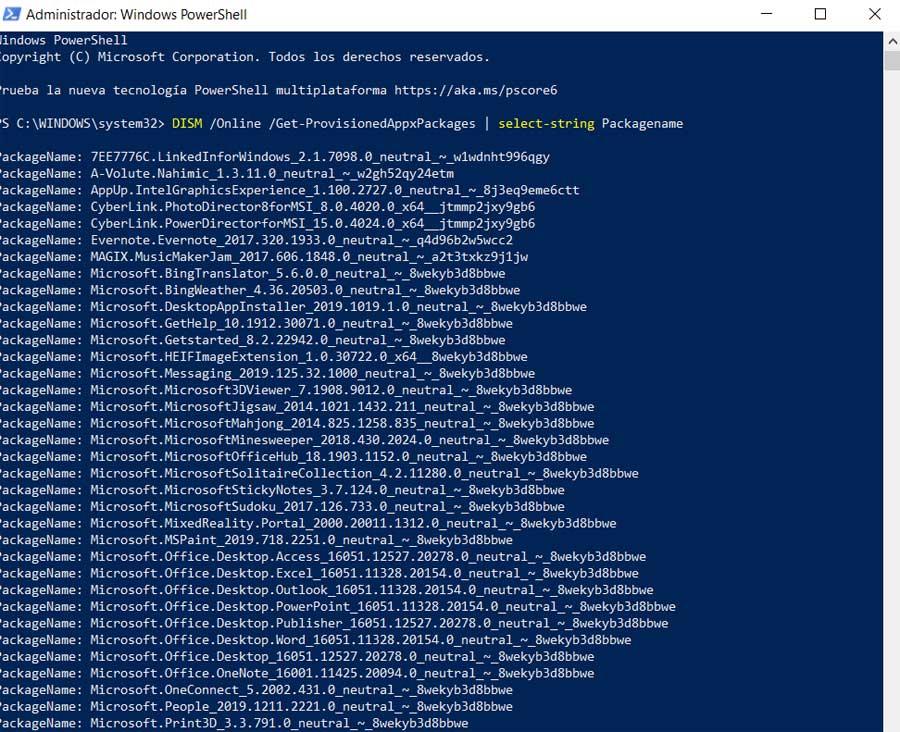Click the Microsoft.Print3D package line

point(234,723)
